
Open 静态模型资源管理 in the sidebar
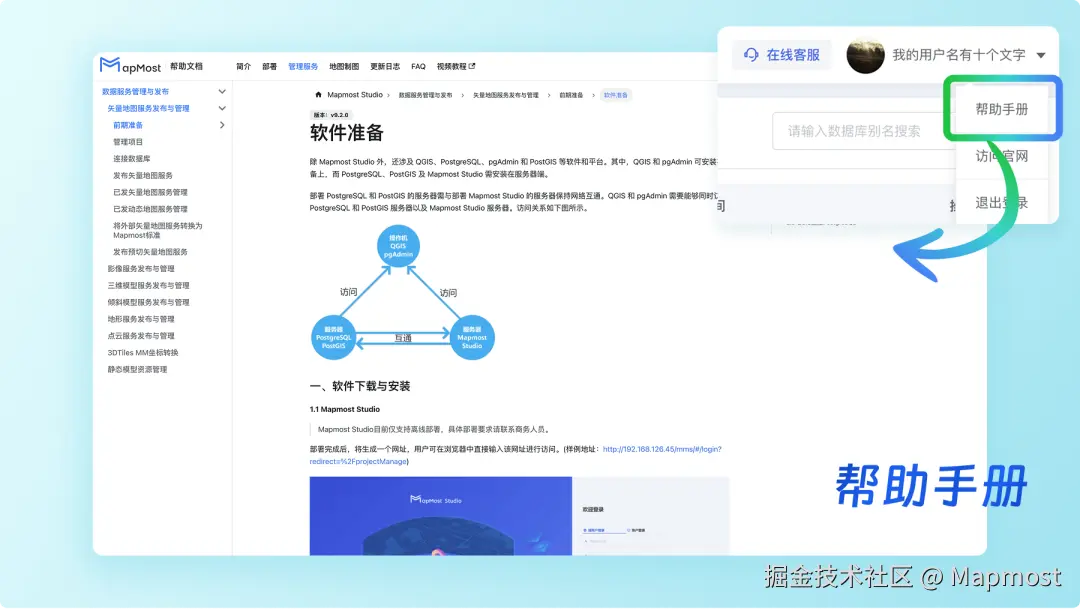137,370
